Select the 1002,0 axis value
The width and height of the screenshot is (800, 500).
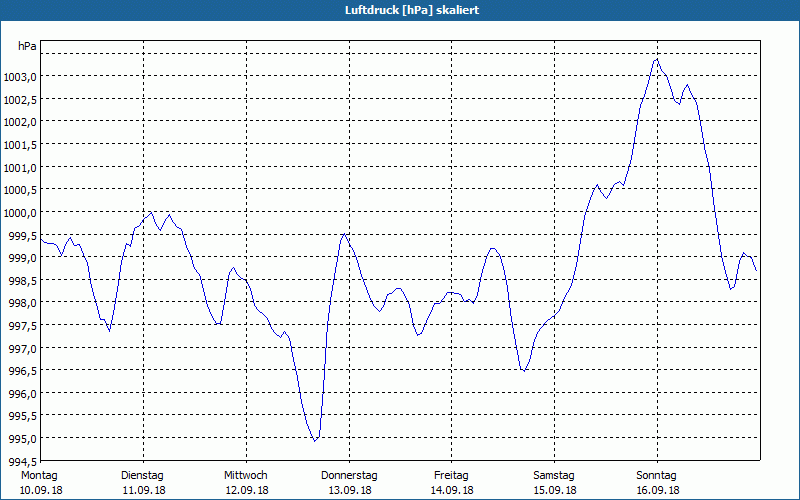20,122
